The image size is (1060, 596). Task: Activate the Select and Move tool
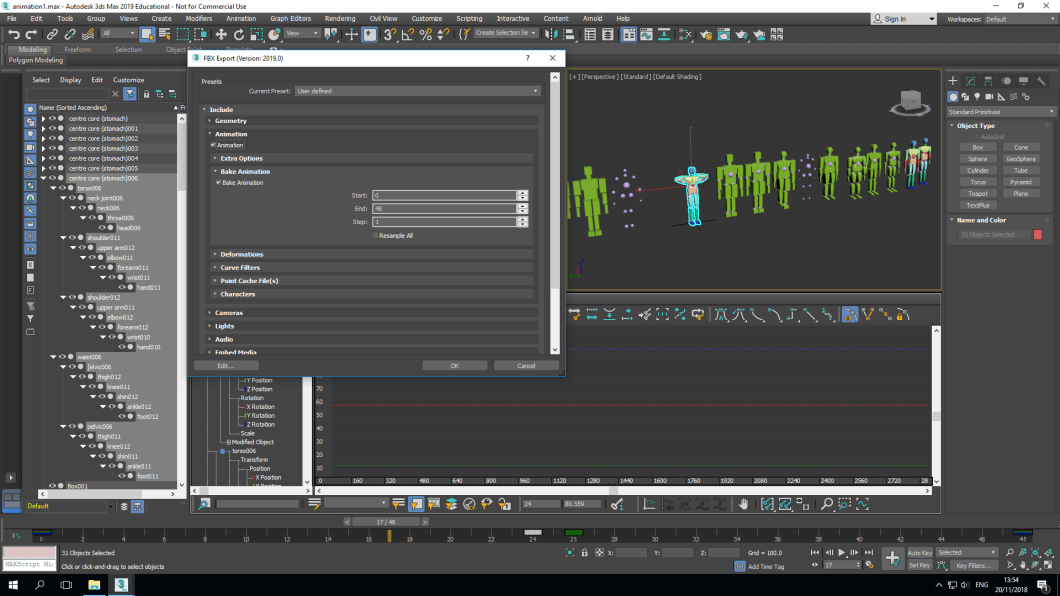(x=221, y=34)
